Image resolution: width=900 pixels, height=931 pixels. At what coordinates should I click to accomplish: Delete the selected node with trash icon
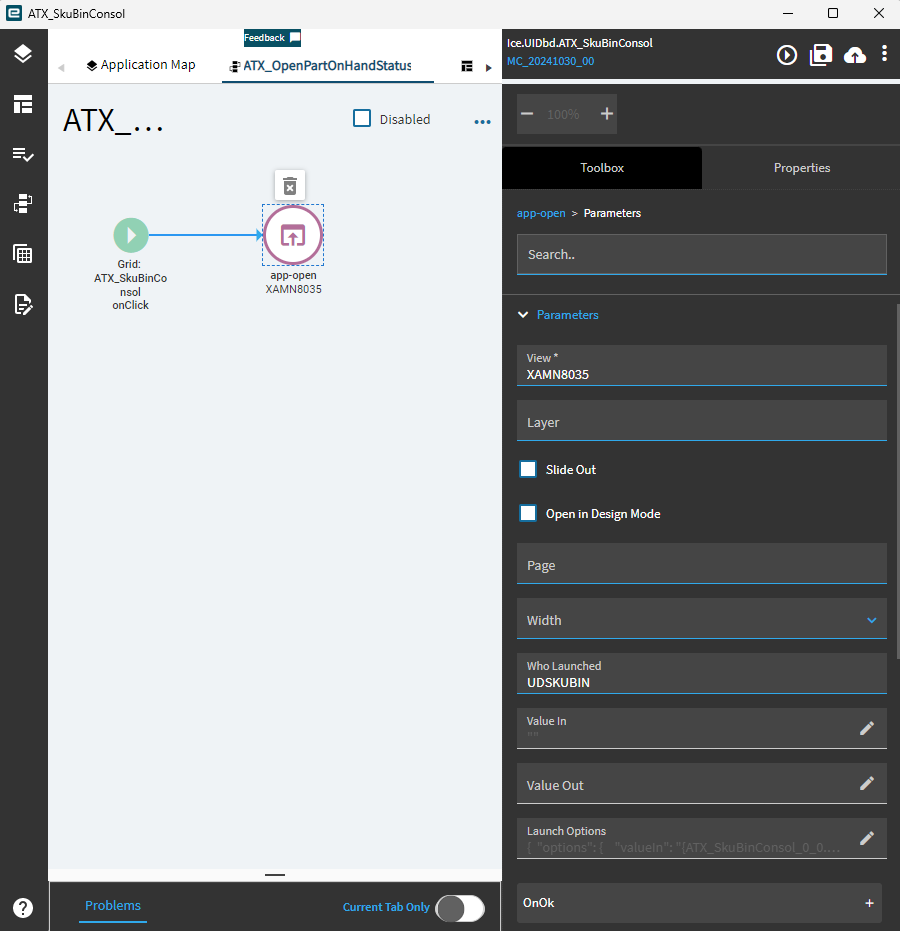(290, 186)
